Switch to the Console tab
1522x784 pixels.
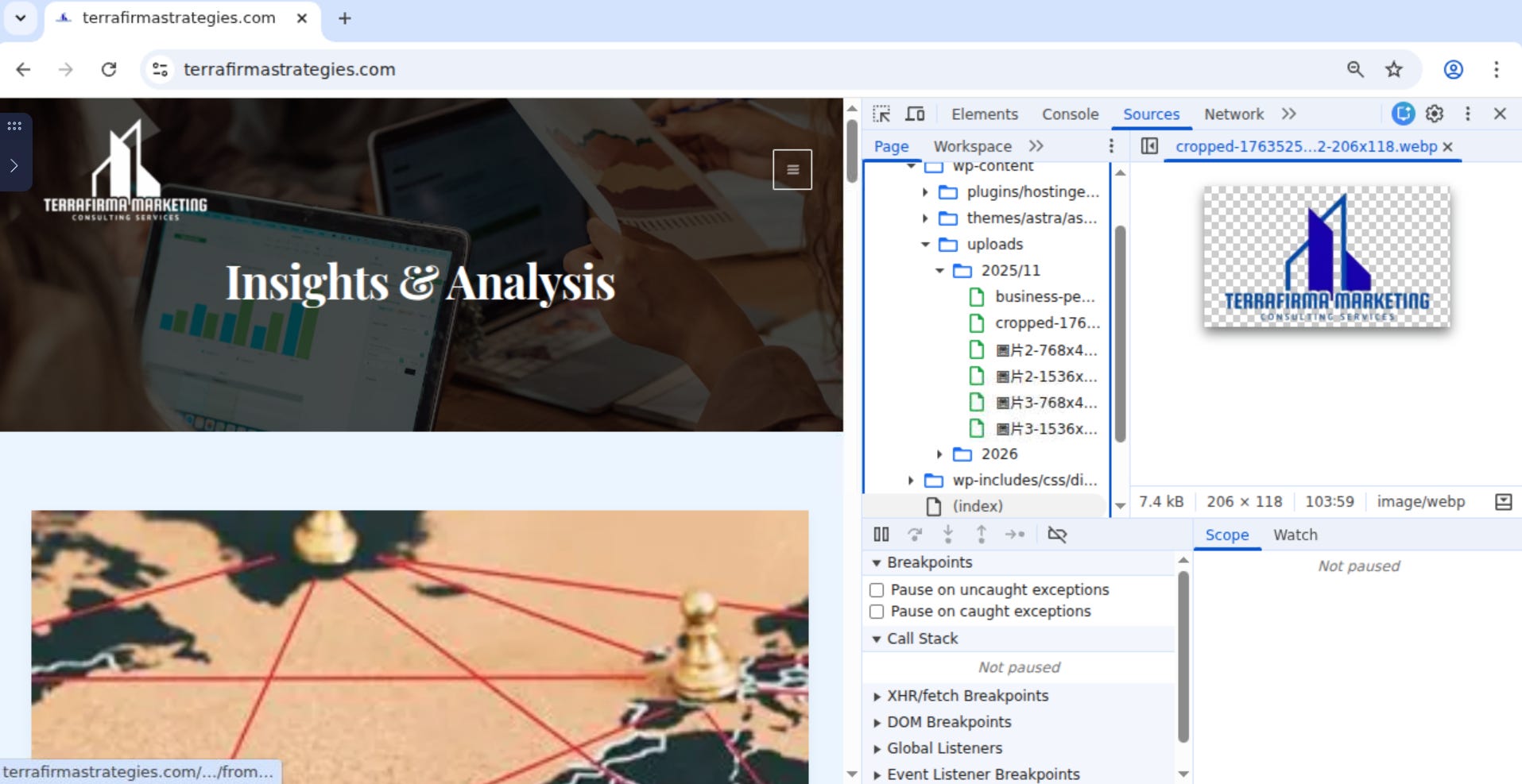1070,114
